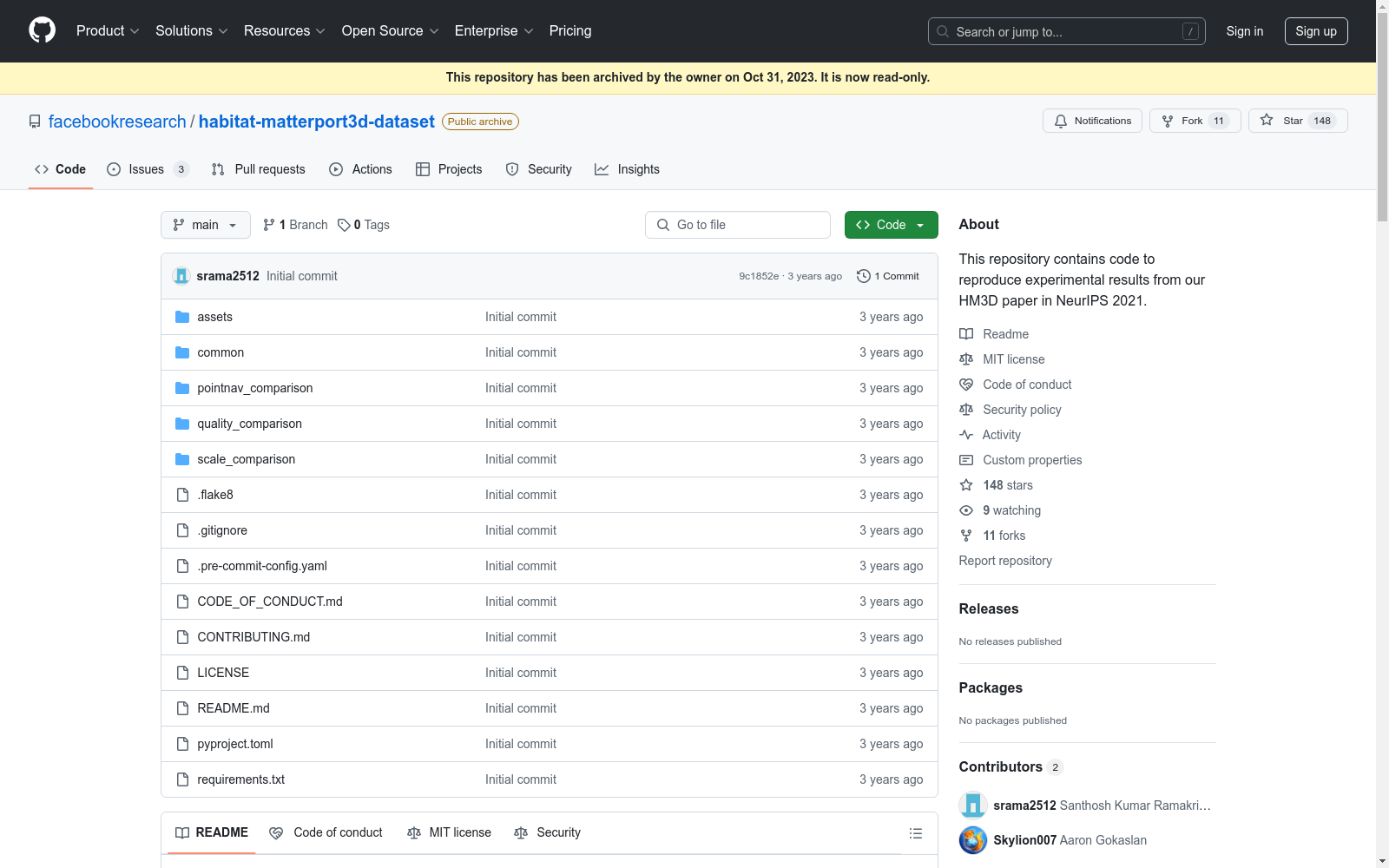Expand the Solutions menu

pos(191,30)
